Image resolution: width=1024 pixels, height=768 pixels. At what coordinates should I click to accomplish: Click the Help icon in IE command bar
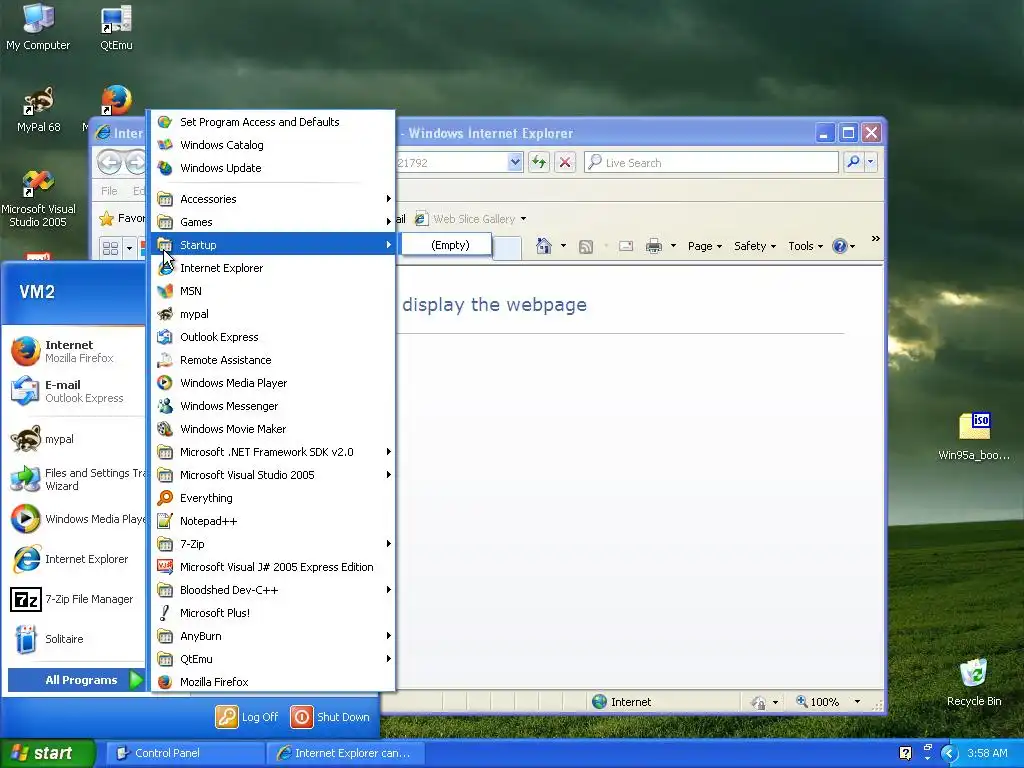click(x=840, y=246)
